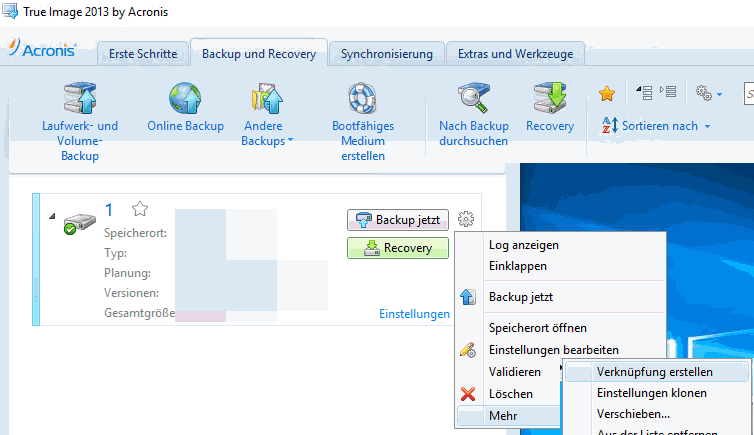Click the backup 1 drive icon
Screen dimensions: 754x435
point(79,224)
